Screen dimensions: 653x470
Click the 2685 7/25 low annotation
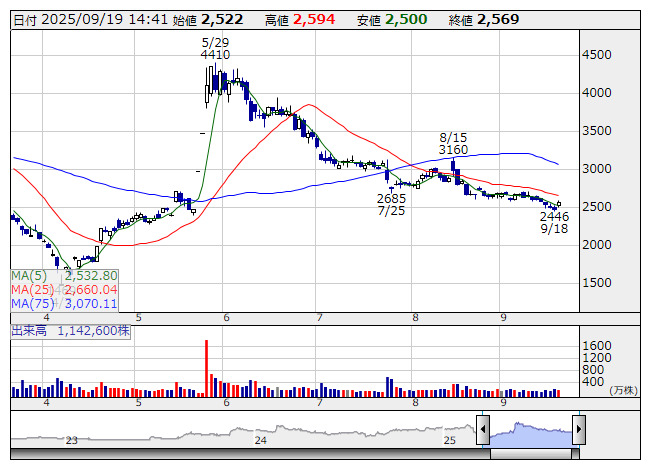click(392, 205)
